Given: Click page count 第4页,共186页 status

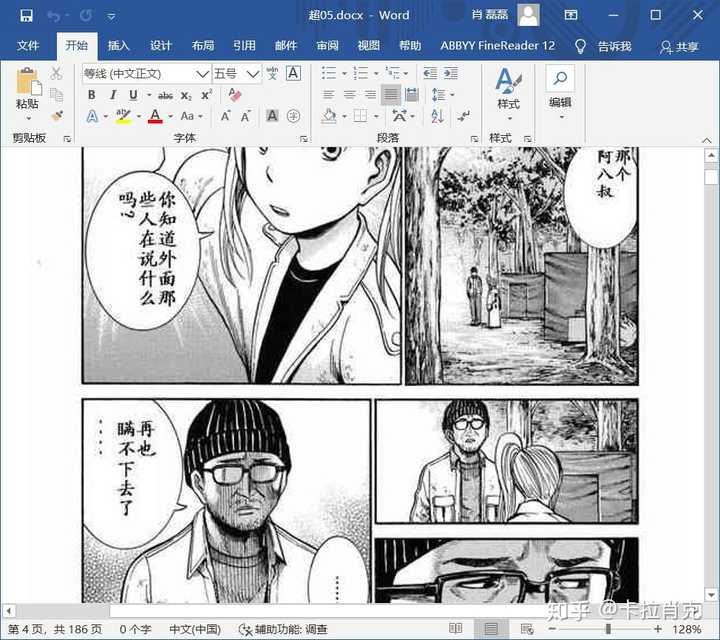Looking at the screenshot, I should pyautogui.click(x=55, y=629).
